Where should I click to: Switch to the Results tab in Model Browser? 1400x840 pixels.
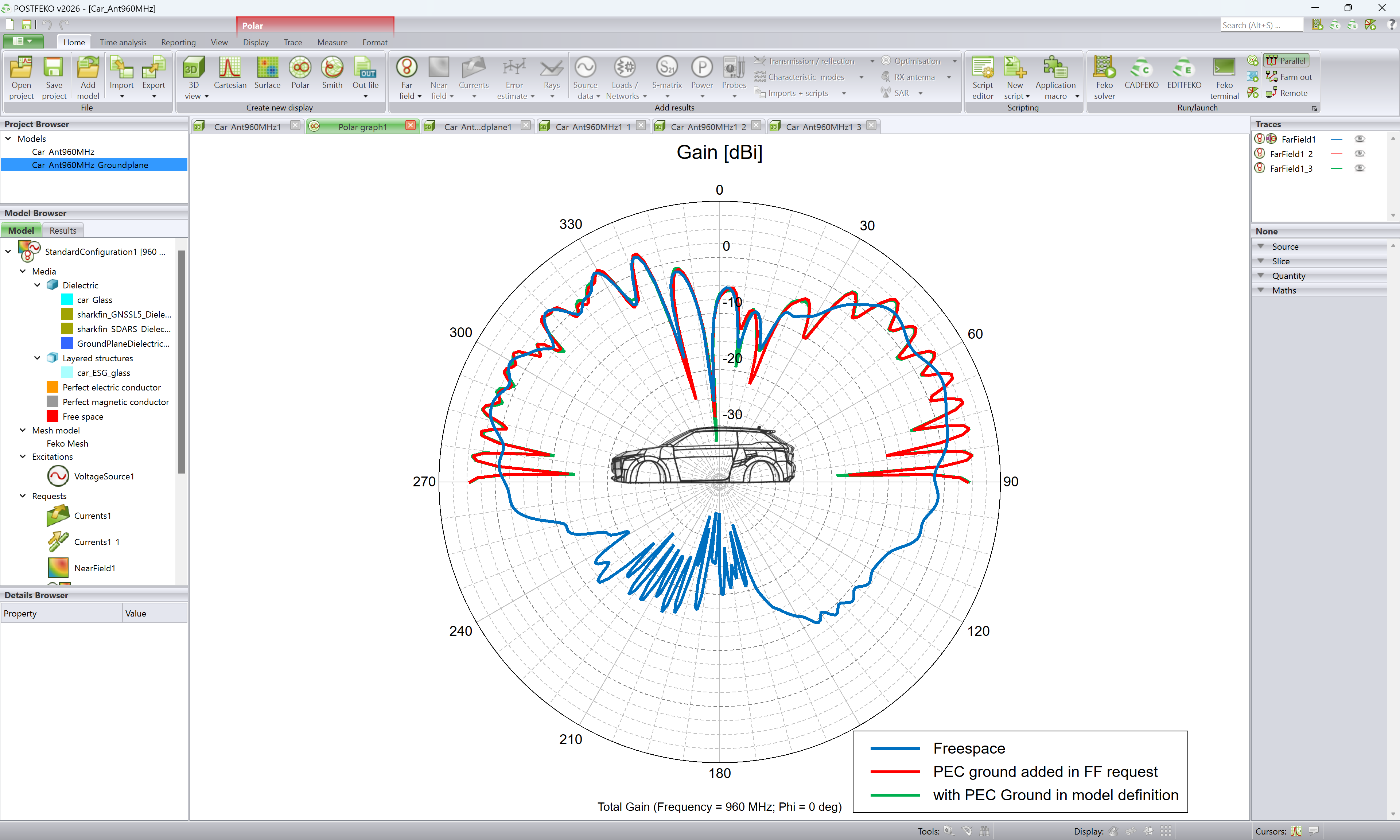point(63,230)
